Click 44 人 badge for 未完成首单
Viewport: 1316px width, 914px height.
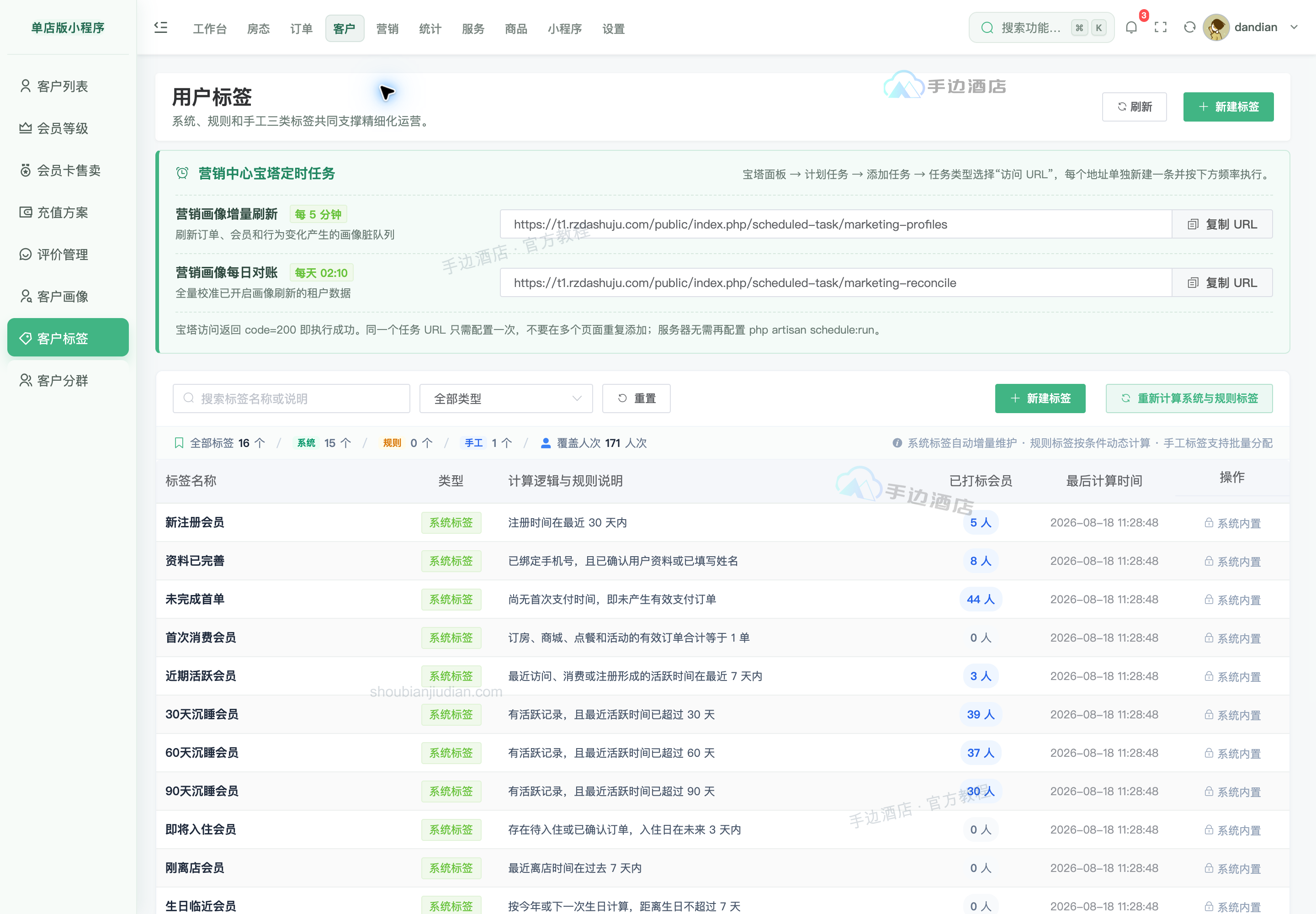[x=981, y=600]
